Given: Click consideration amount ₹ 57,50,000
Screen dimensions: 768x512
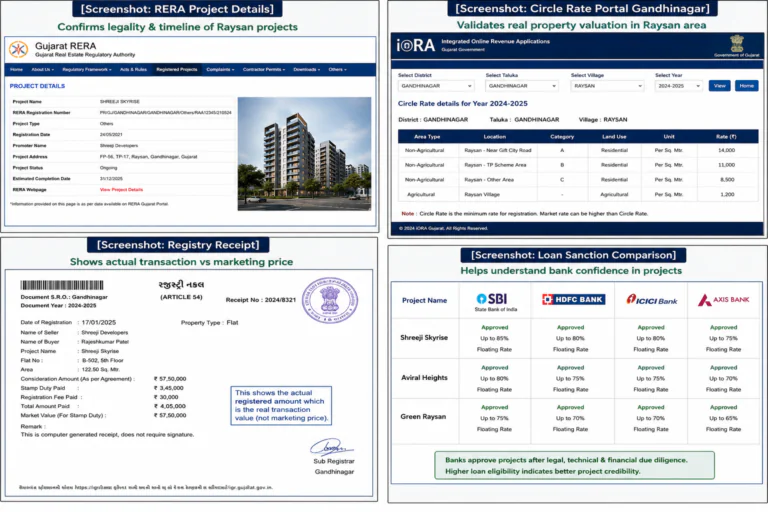Looking at the screenshot, I should tap(170, 379).
